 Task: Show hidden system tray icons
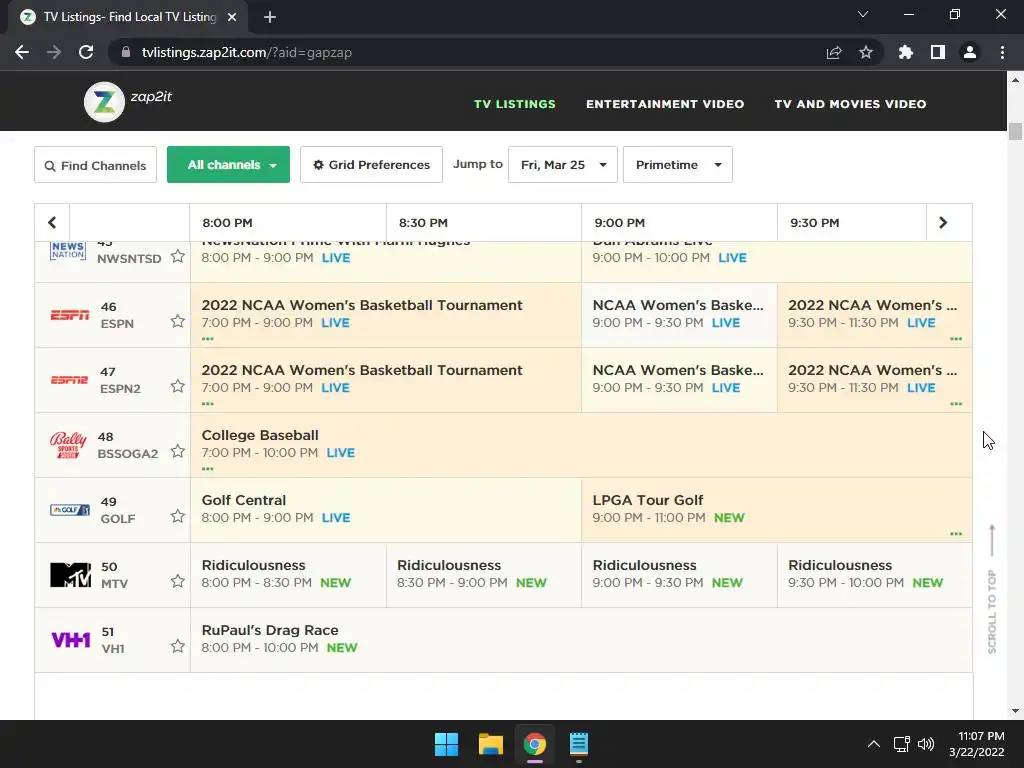coord(874,744)
